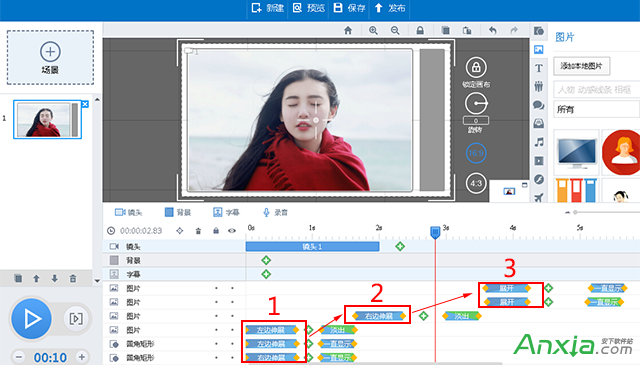Open the shapes panel in right sidebar
Image resolution: width=640 pixels, height=365 pixels.
539,31
